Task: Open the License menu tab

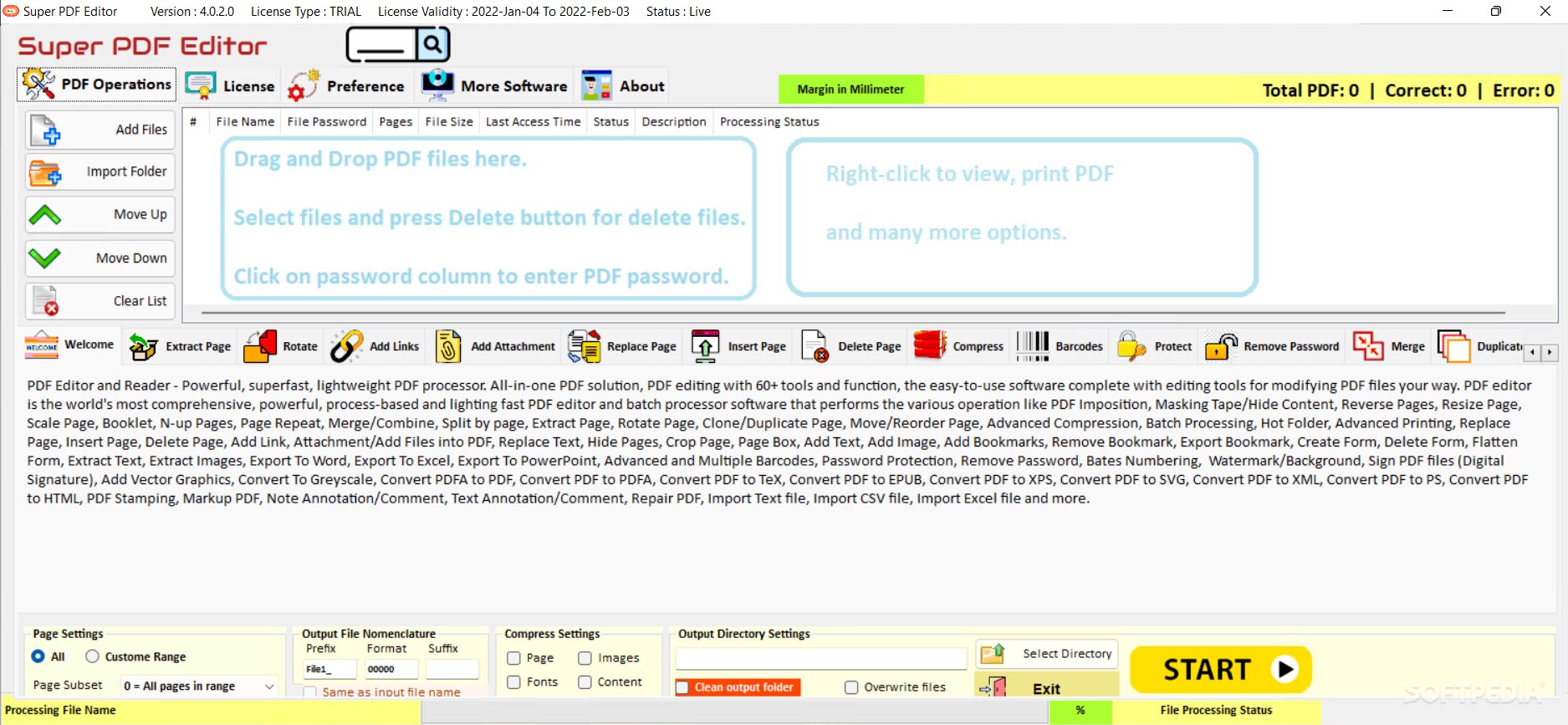Action: tap(230, 85)
